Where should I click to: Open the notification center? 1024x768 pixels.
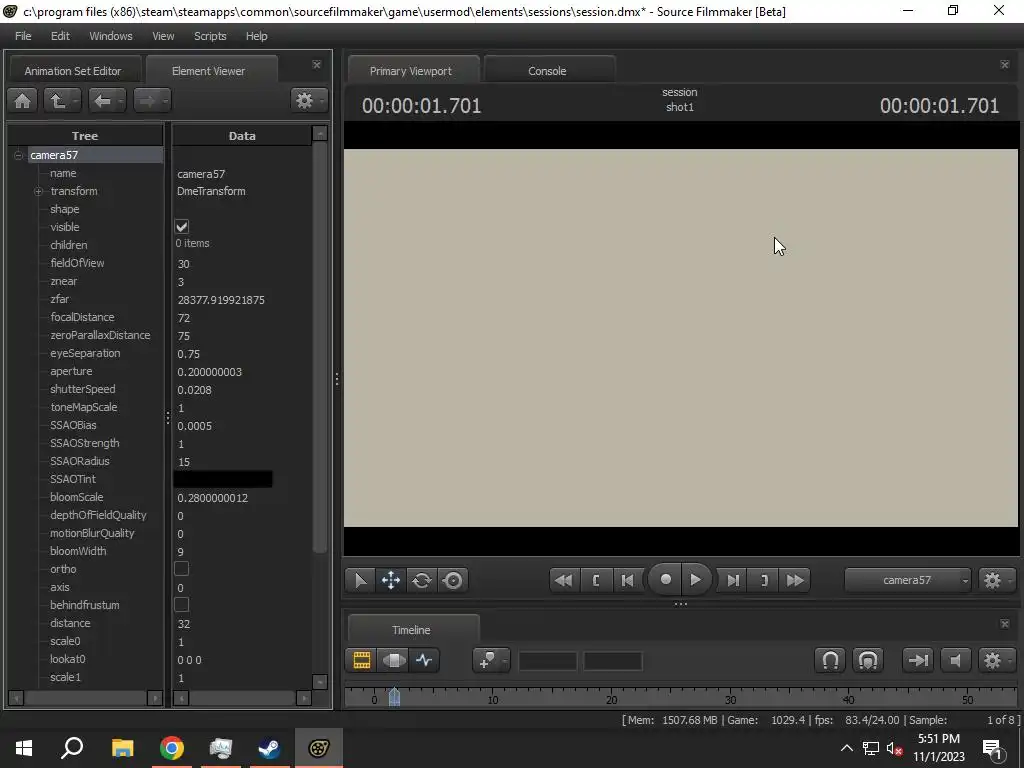click(x=992, y=749)
